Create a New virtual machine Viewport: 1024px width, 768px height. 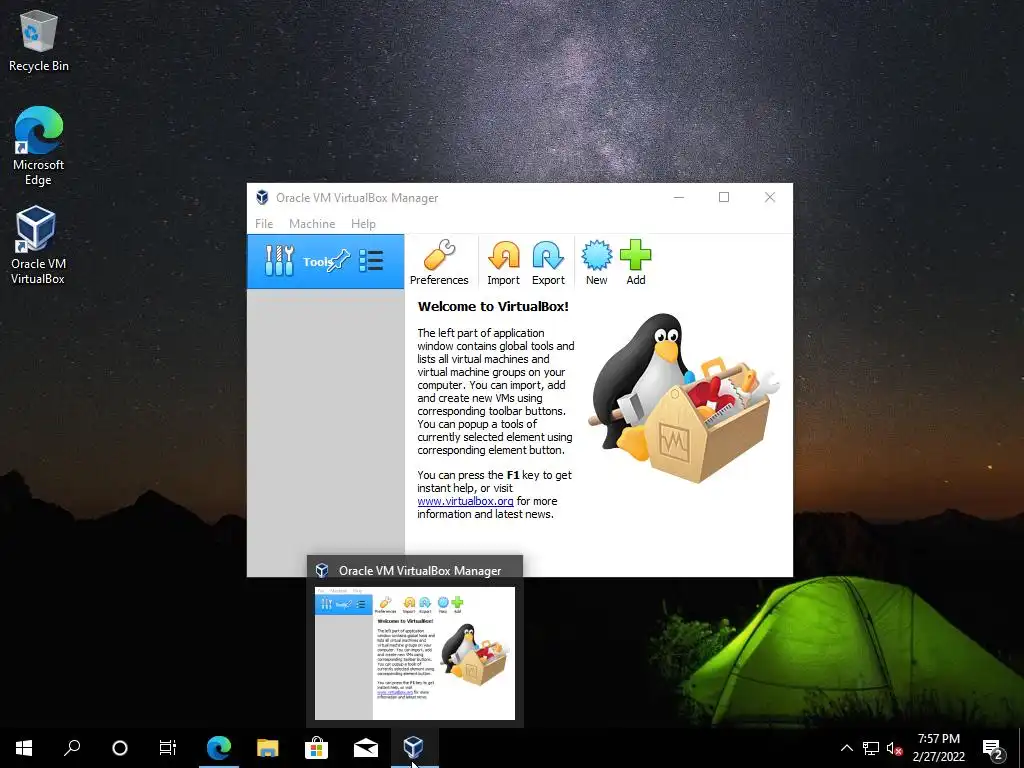tap(596, 263)
